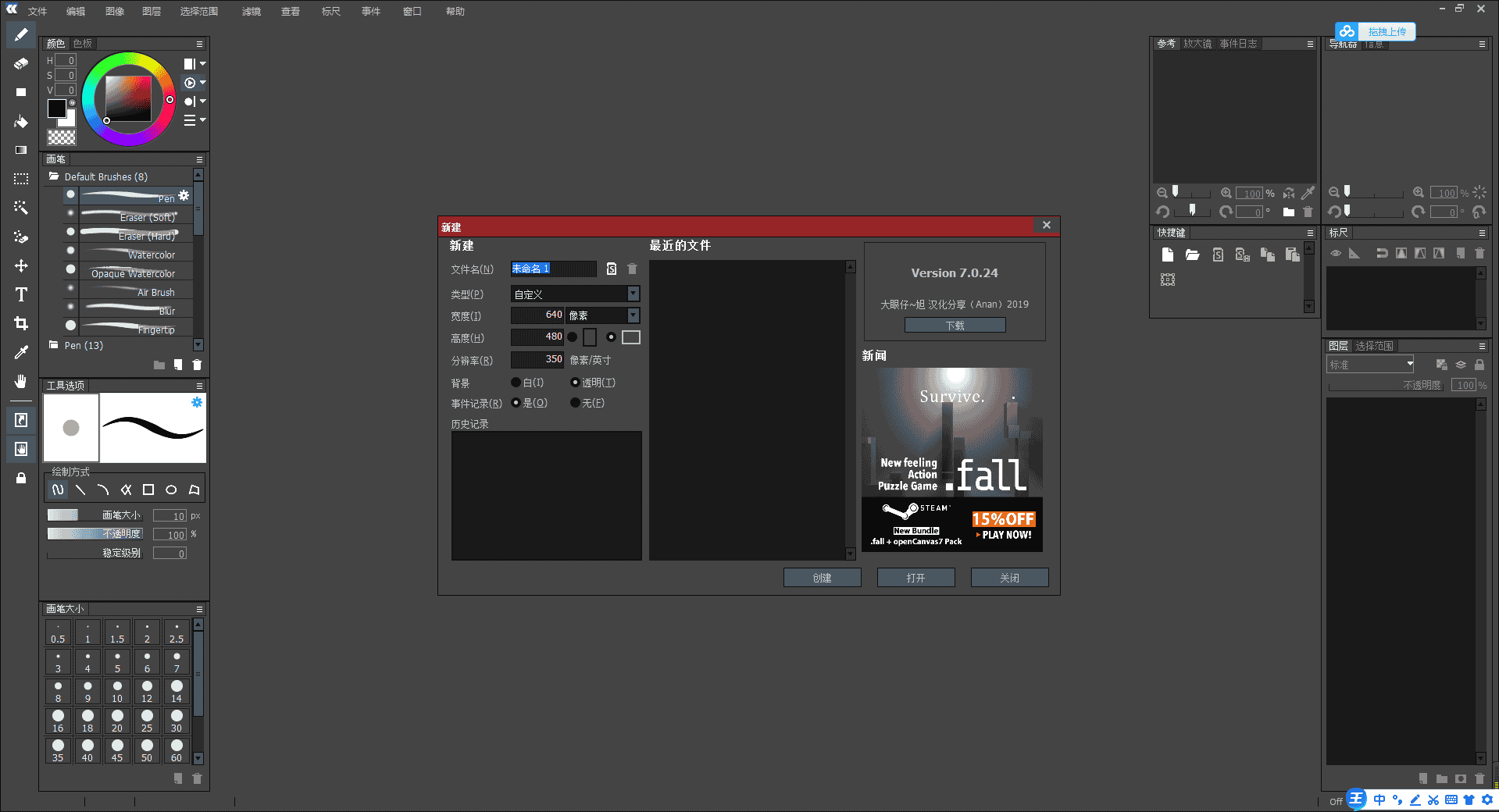Switch to the 放大镜 tab in the reference panel

pyautogui.click(x=1197, y=44)
